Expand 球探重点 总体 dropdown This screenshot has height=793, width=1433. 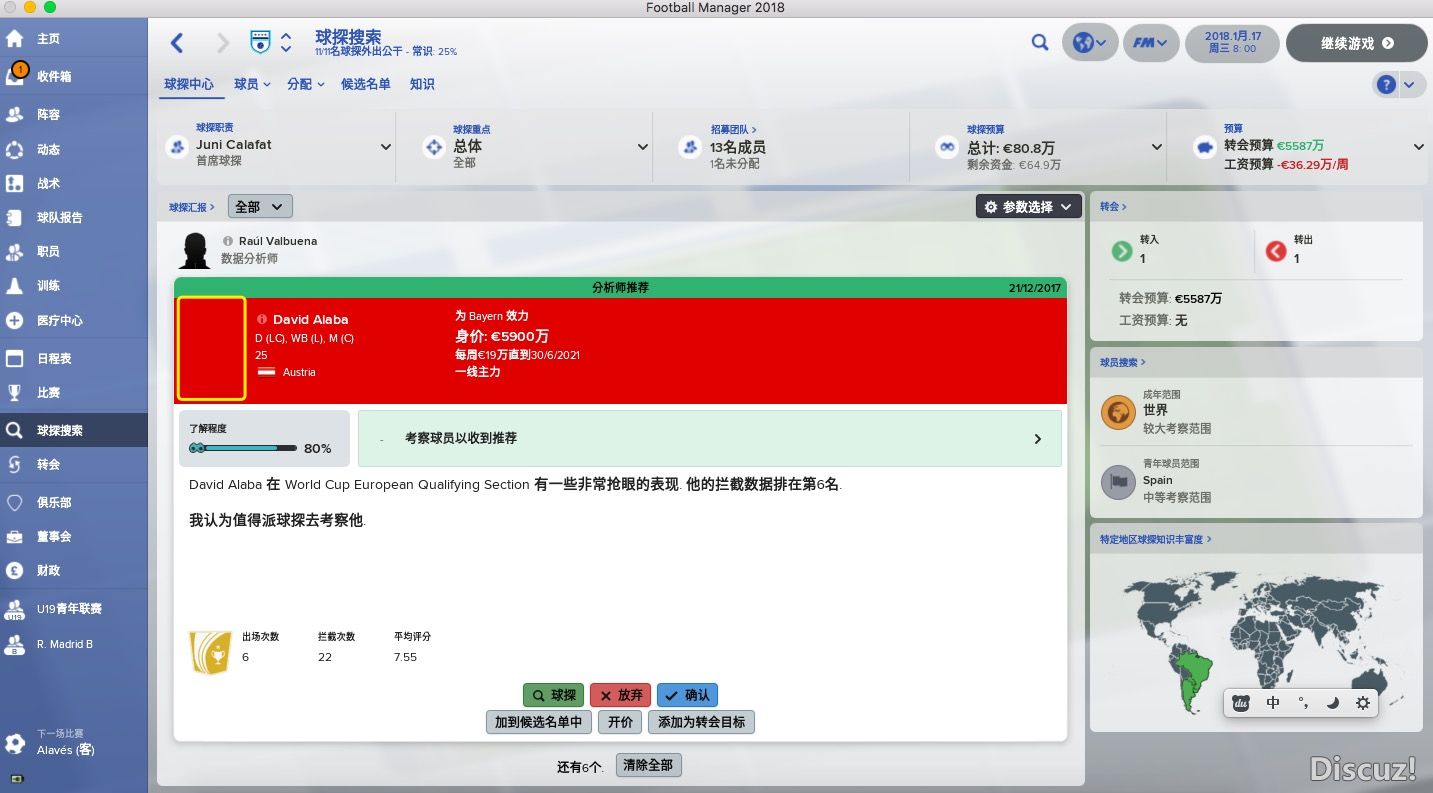pyautogui.click(x=643, y=147)
